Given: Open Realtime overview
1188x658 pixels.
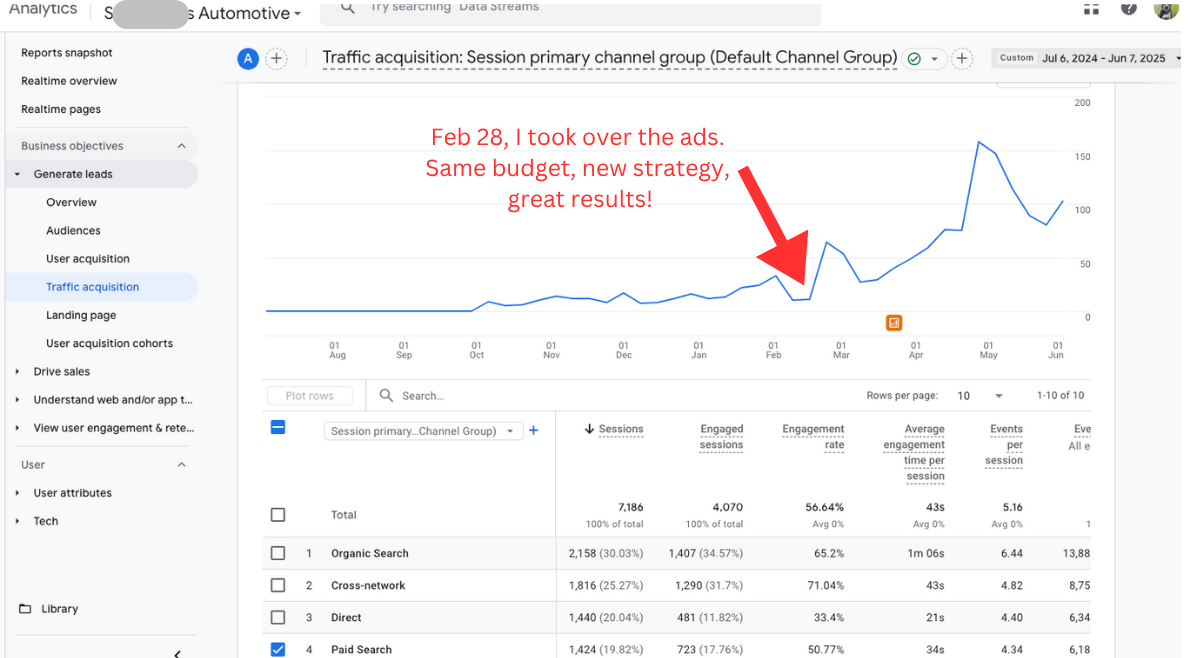Looking at the screenshot, I should [x=69, y=80].
